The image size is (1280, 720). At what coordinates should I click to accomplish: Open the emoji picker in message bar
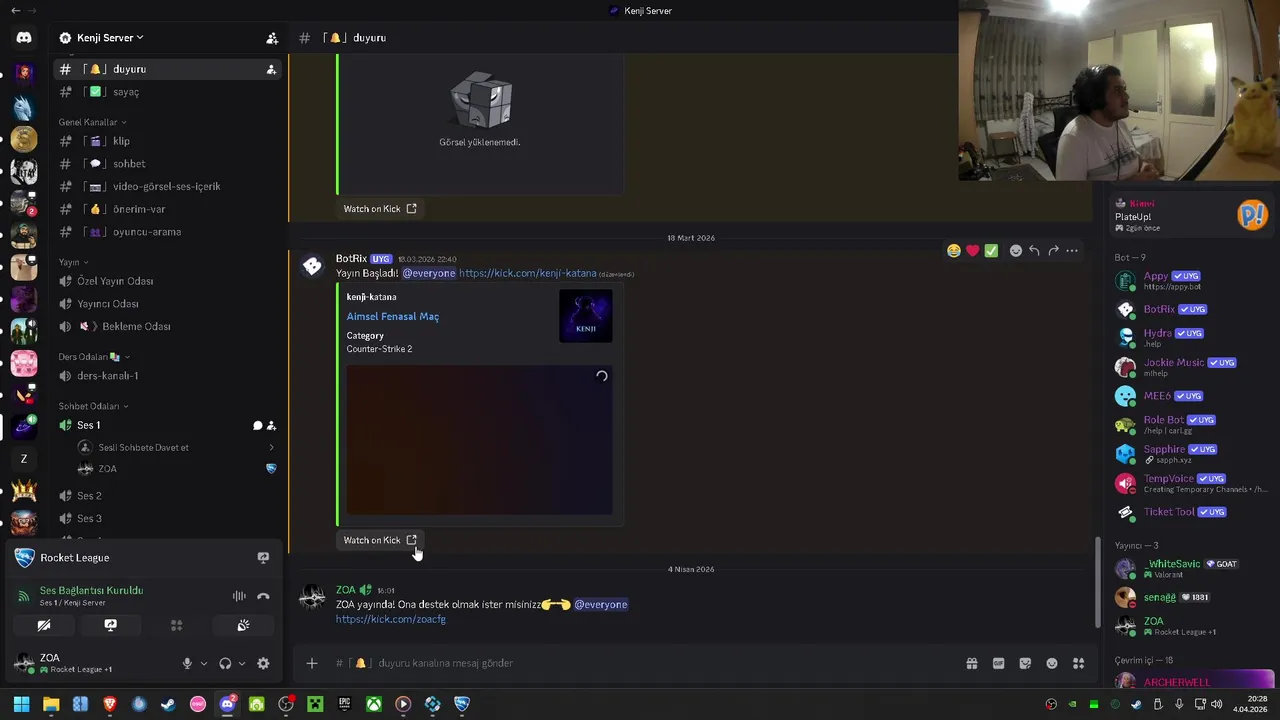pos(1052,663)
